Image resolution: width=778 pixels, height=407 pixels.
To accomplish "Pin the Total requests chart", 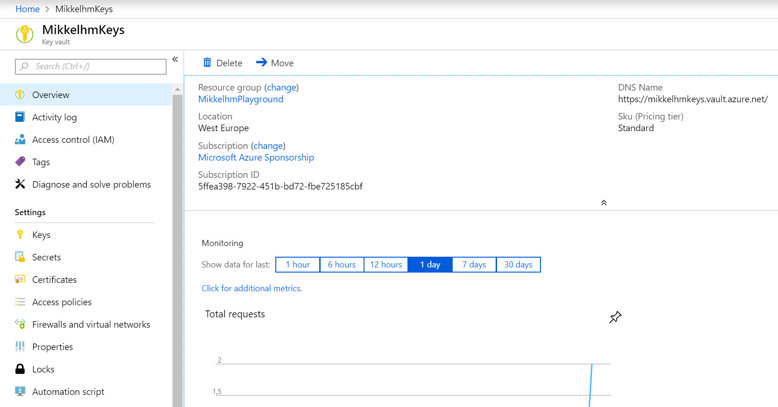I will pyautogui.click(x=615, y=317).
